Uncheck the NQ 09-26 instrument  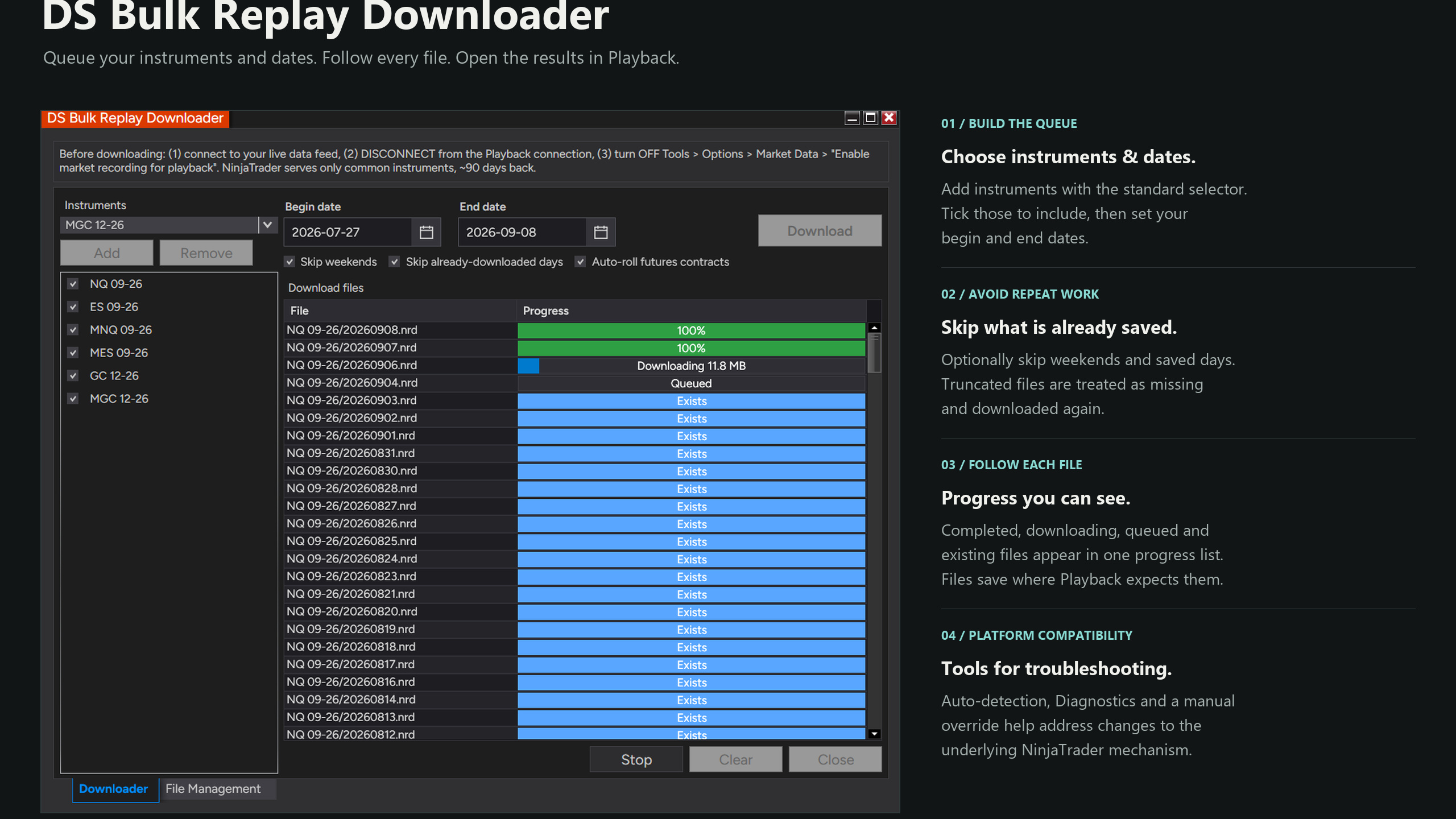click(73, 284)
